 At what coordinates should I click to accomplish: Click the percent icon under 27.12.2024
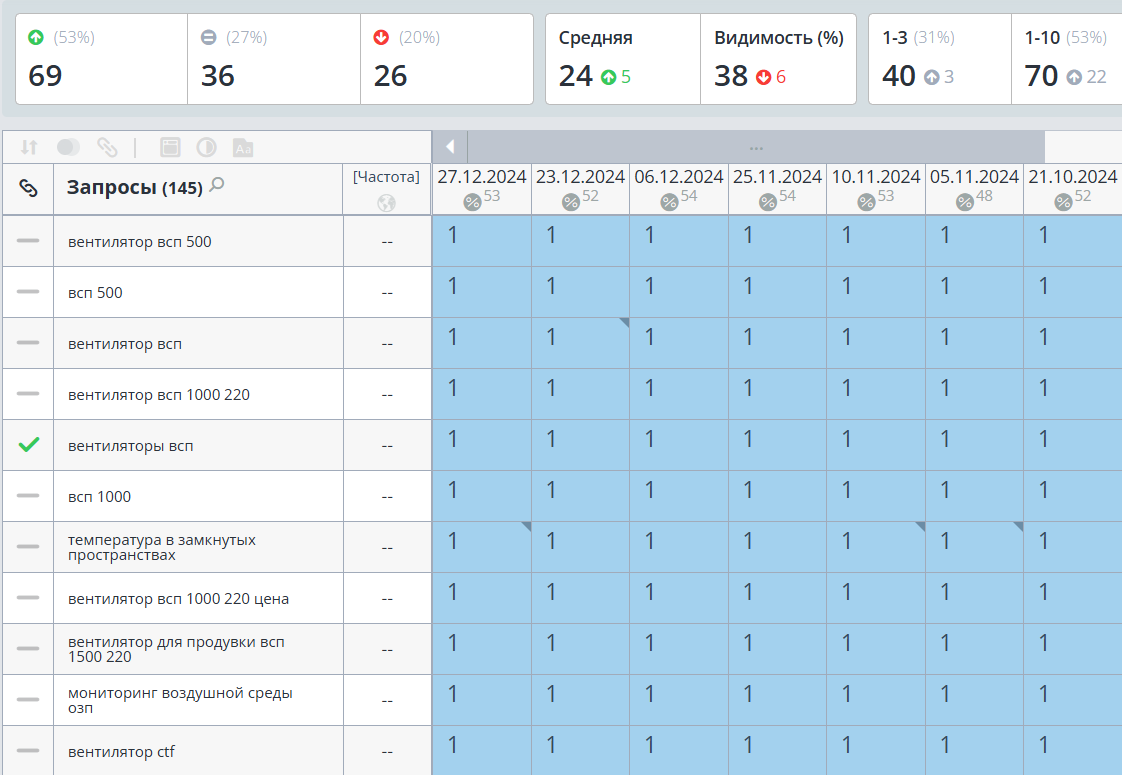[472, 203]
